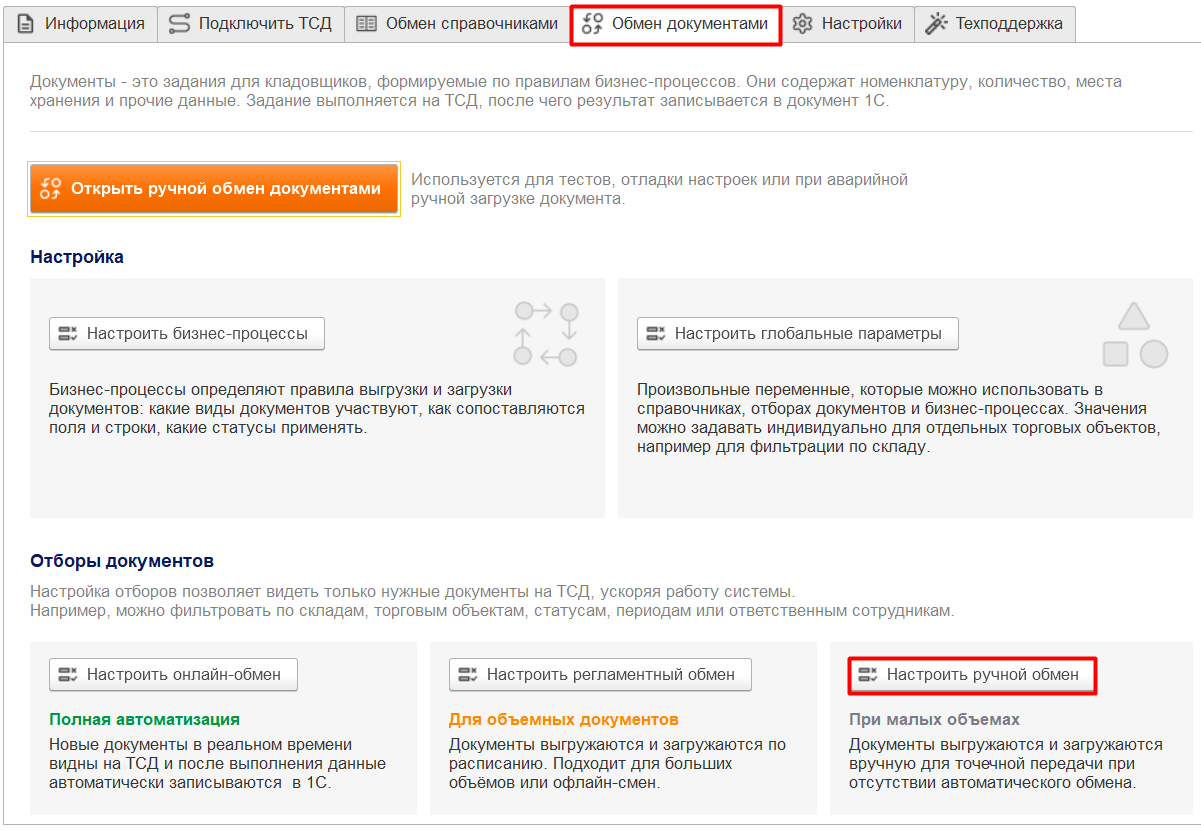Viewport: 1201px width, 831px height.
Task: Click settings icon on Настроить ручной обмен button
Action: (868, 675)
